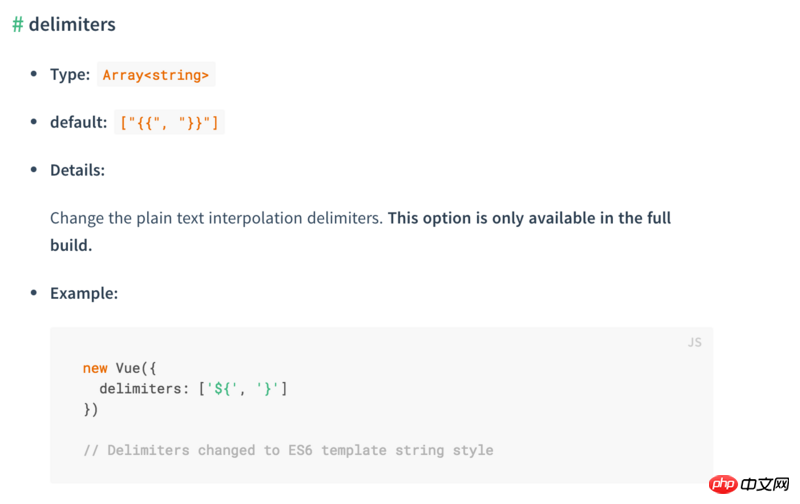This screenshot has width=800, height=504.
Task: Click the Details: label
Action: coord(78,170)
